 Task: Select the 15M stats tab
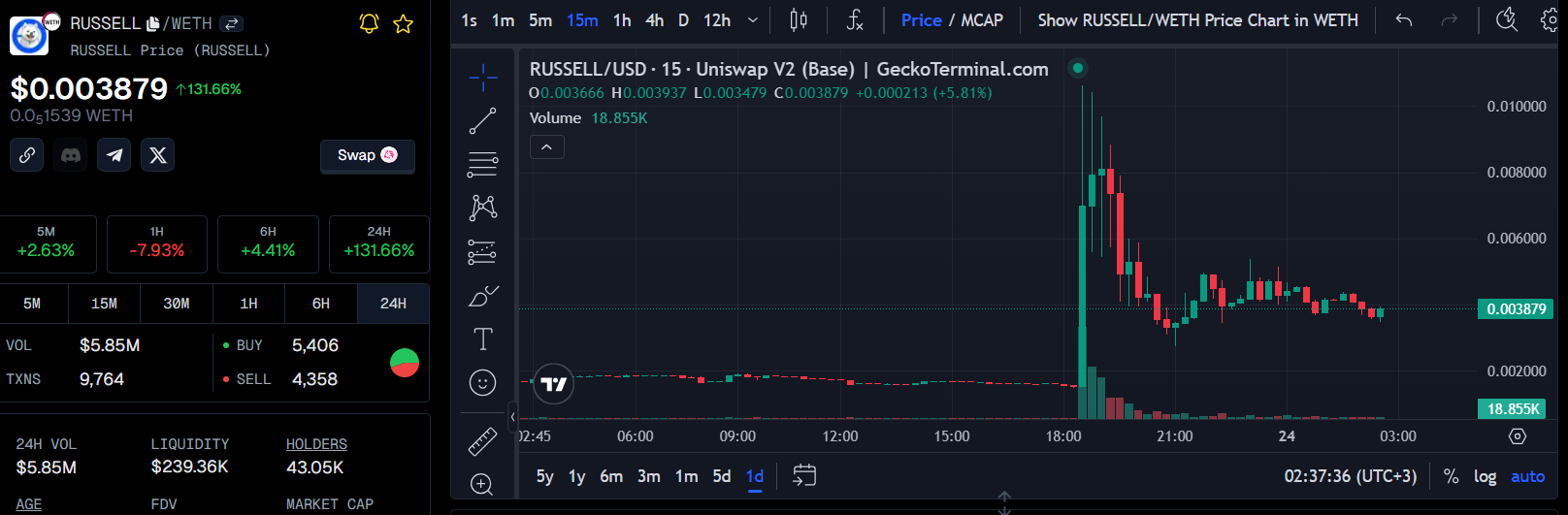104,304
